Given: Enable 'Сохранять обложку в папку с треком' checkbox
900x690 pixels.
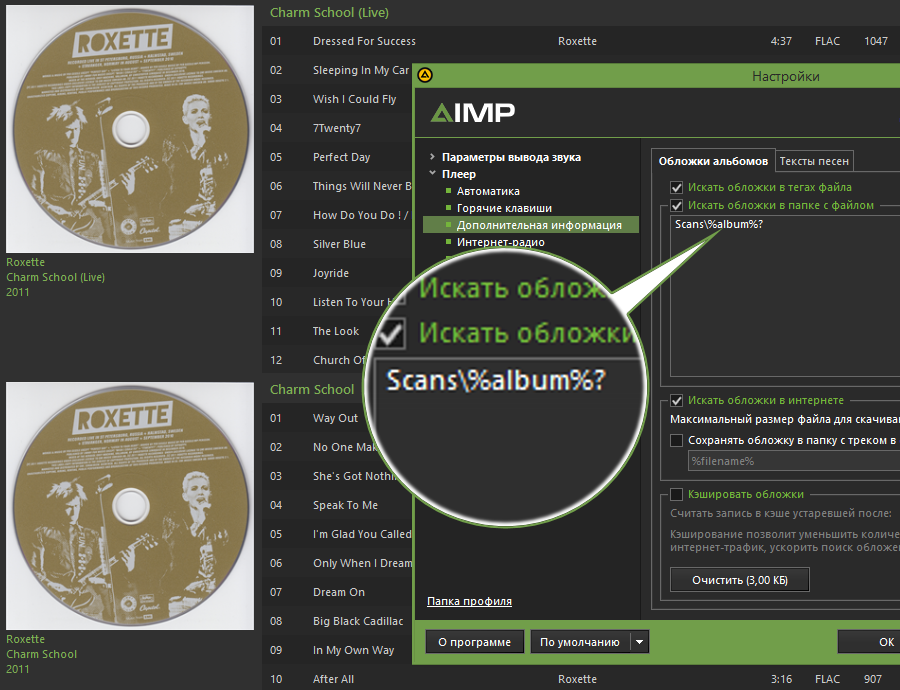Looking at the screenshot, I should click(x=676, y=440).
